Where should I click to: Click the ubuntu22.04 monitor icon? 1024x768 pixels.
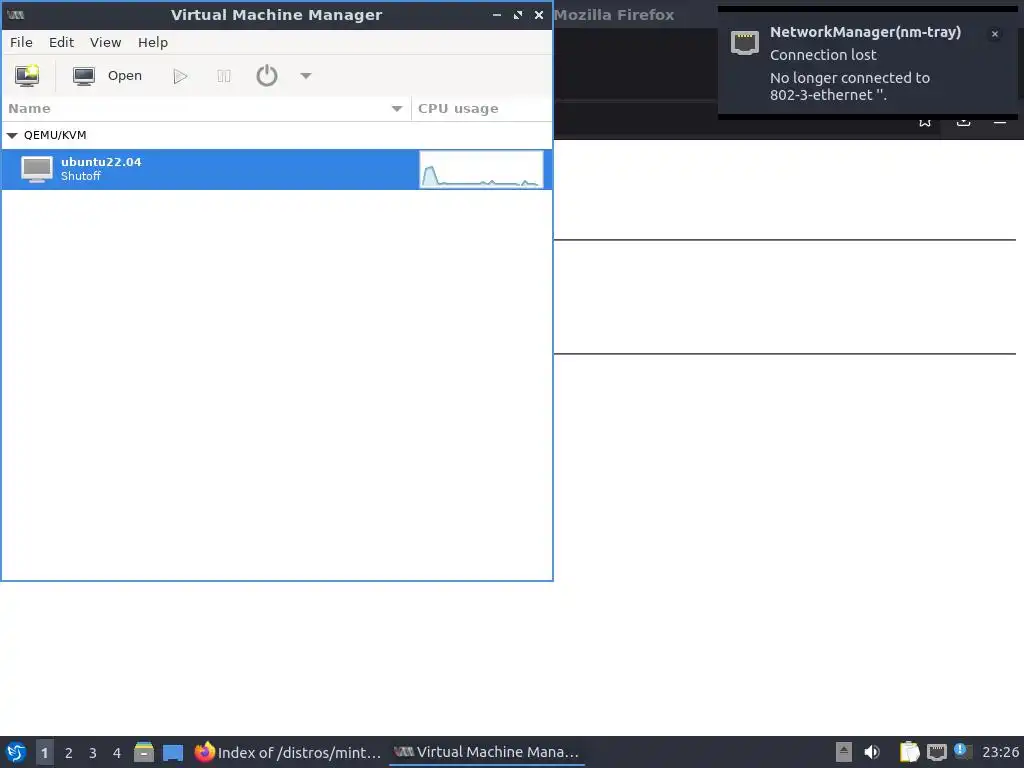coord(37,169)
